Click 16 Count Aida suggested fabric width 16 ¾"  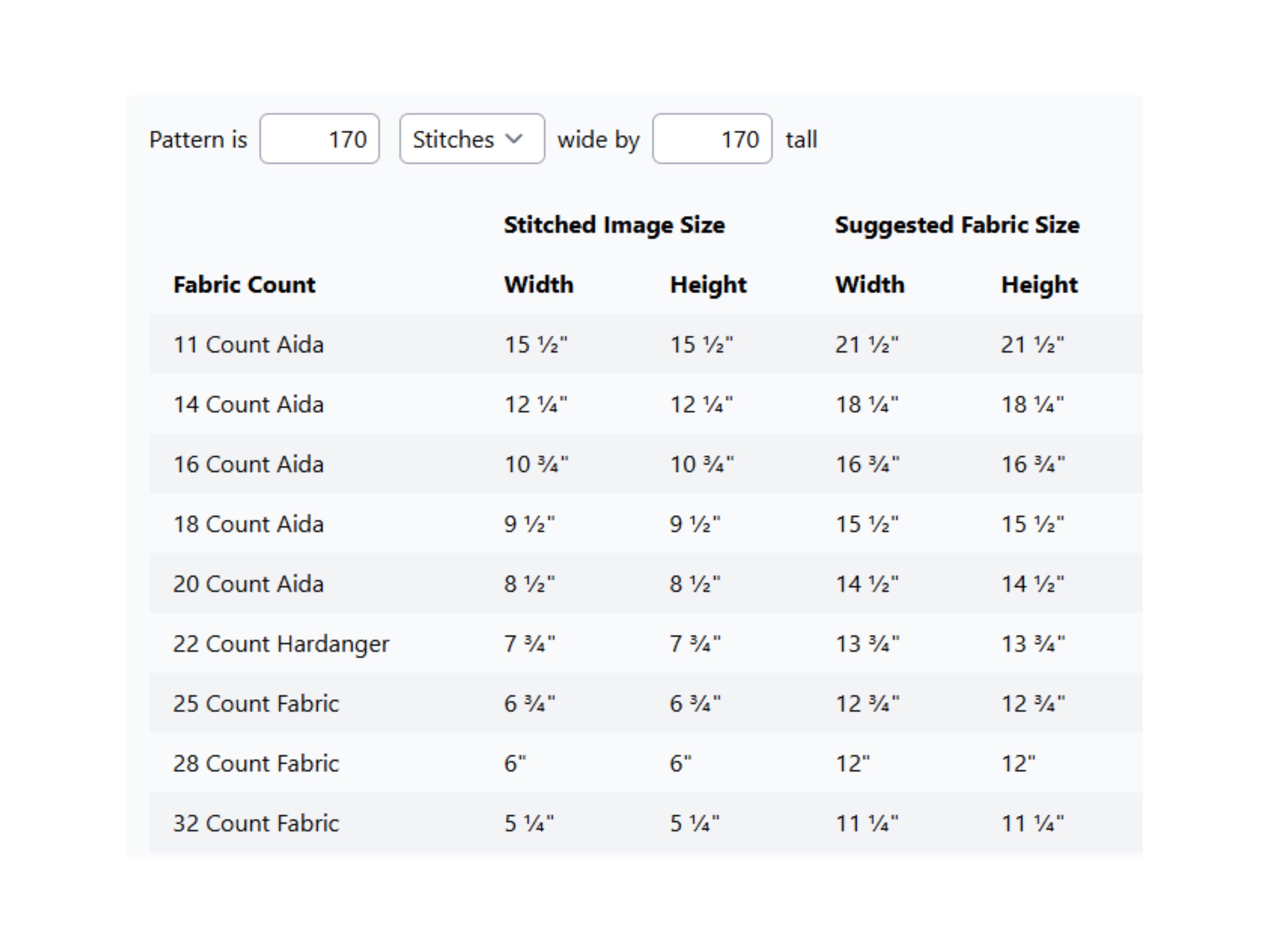tap(867, 464)
